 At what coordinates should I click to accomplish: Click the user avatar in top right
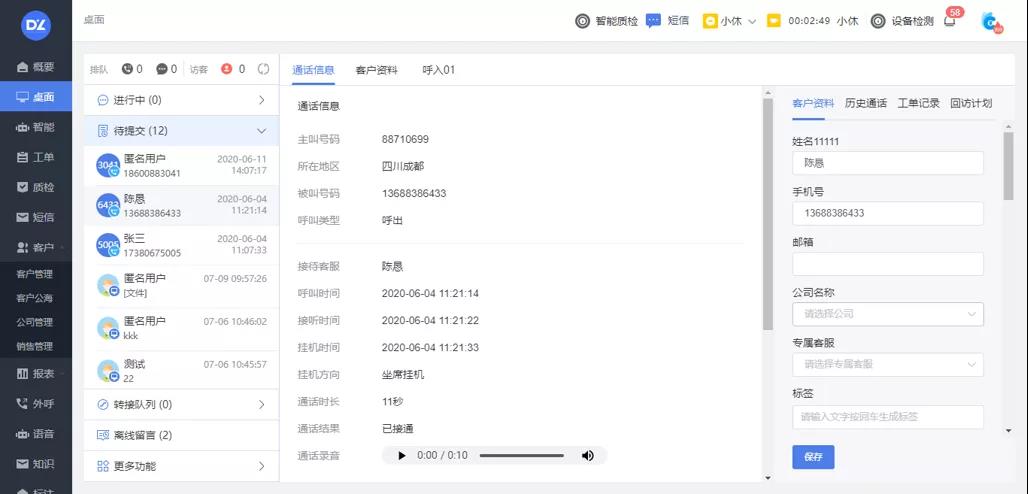click(x=990, y=21)
